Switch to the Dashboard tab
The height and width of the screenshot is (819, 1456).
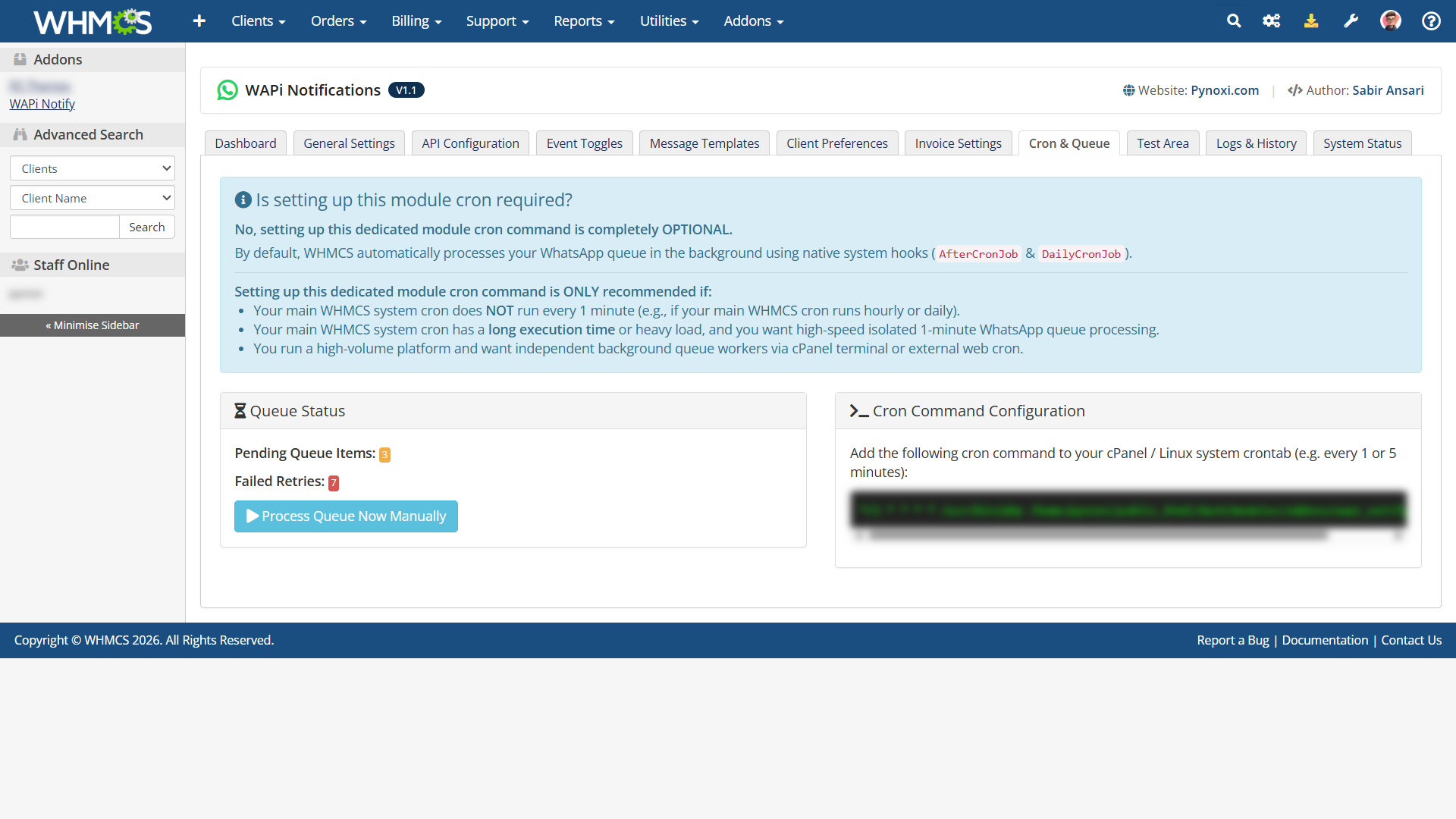246,143
